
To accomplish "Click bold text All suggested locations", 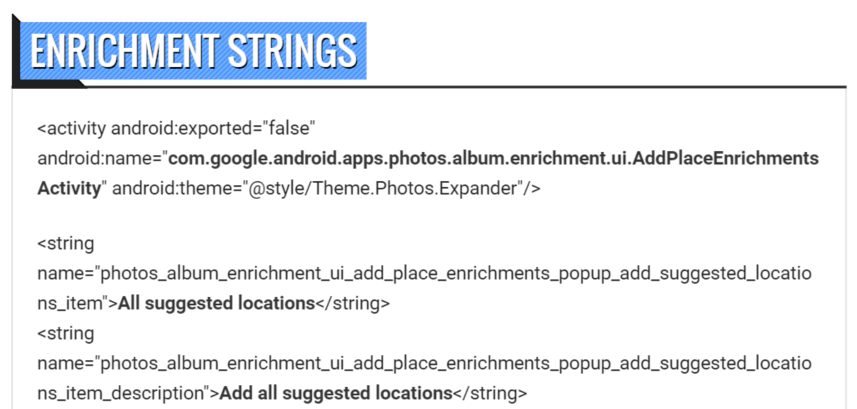I will tap(216, 302).
